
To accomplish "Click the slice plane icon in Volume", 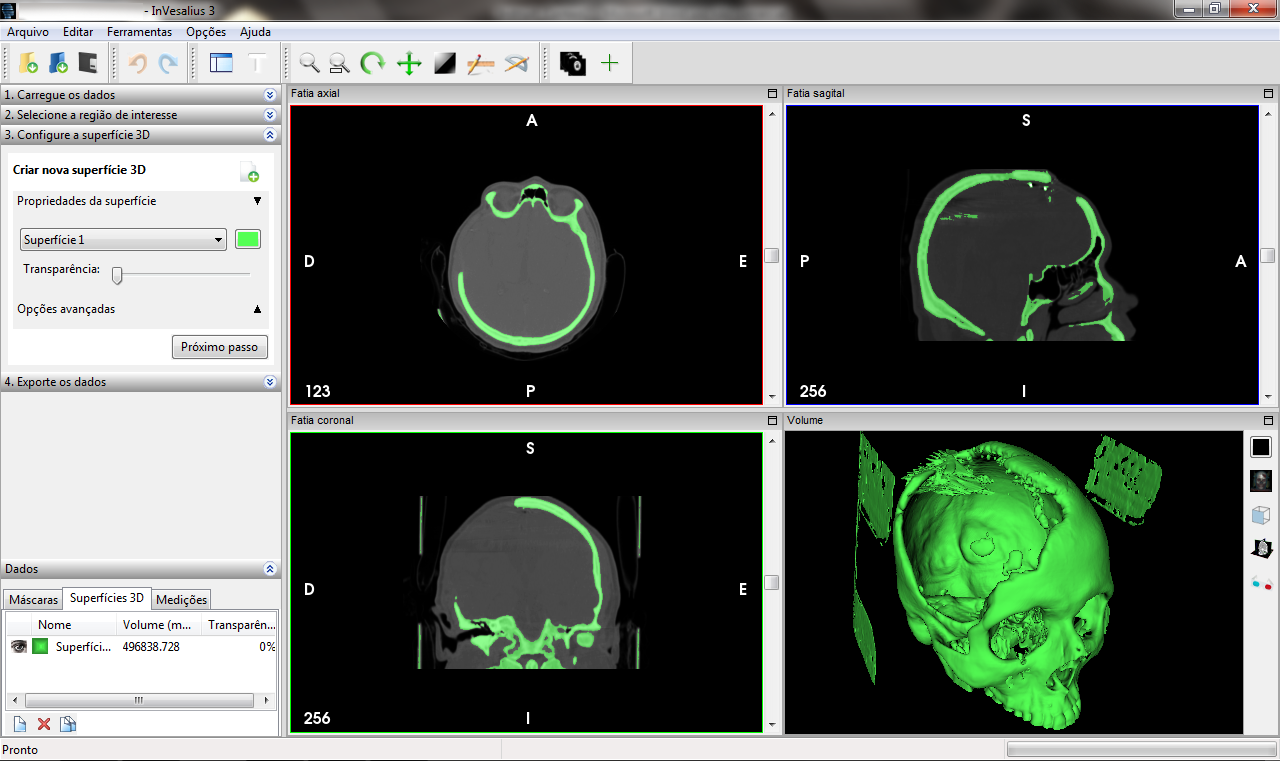I will 1261,548.
